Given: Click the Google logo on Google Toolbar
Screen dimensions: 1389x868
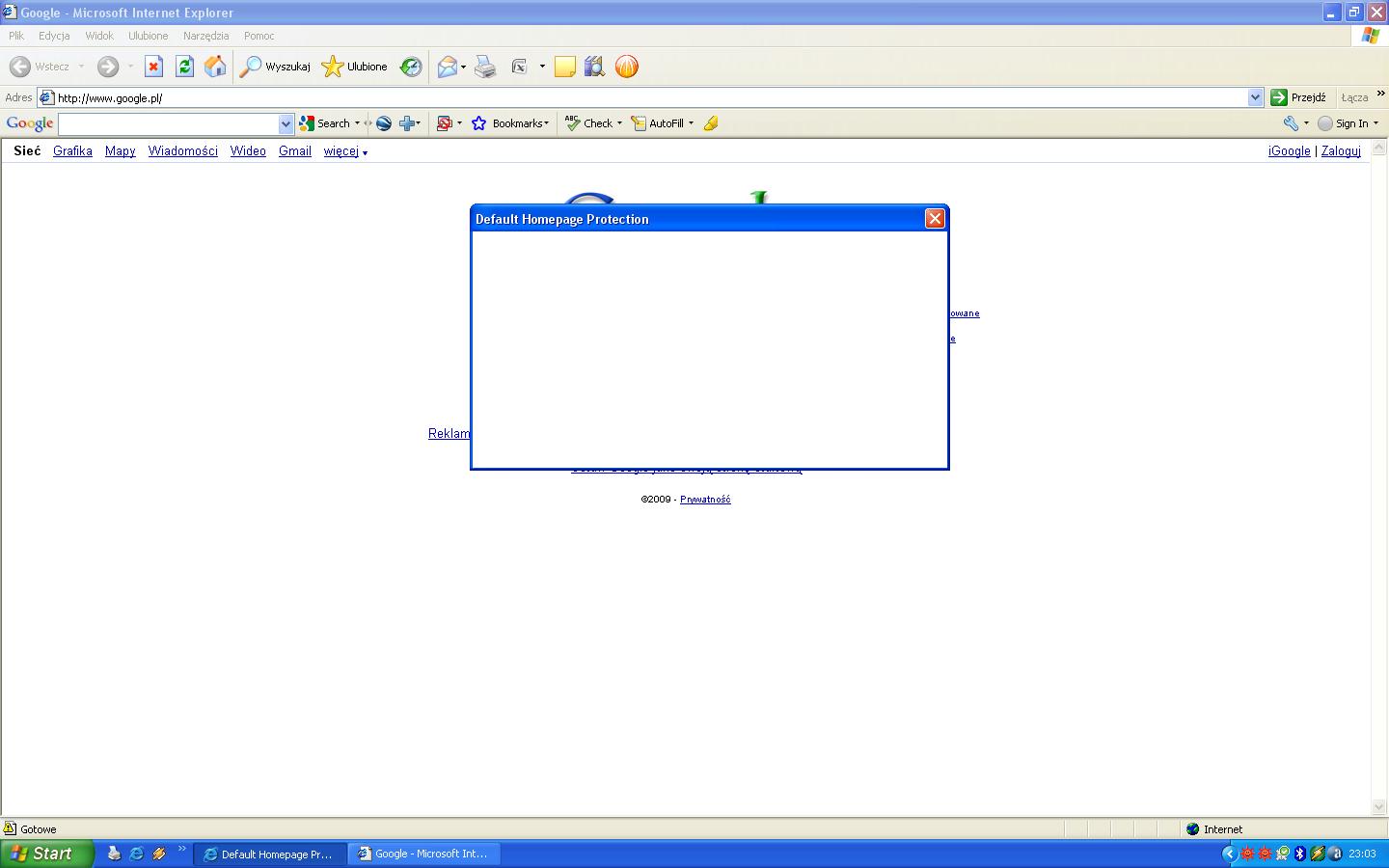Looking at the screenshot, I should point(30,123).
